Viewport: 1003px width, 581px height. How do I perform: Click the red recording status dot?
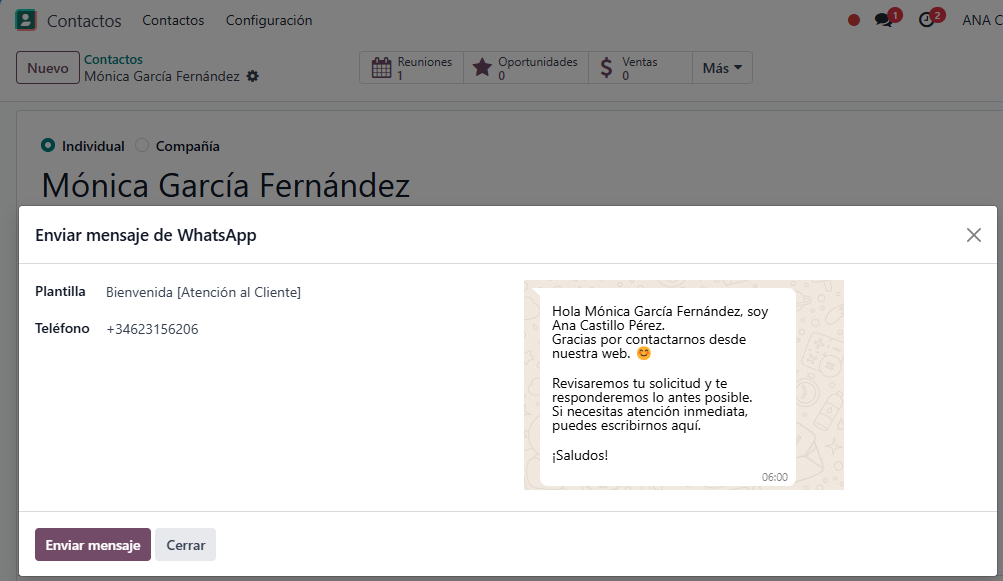853,20
